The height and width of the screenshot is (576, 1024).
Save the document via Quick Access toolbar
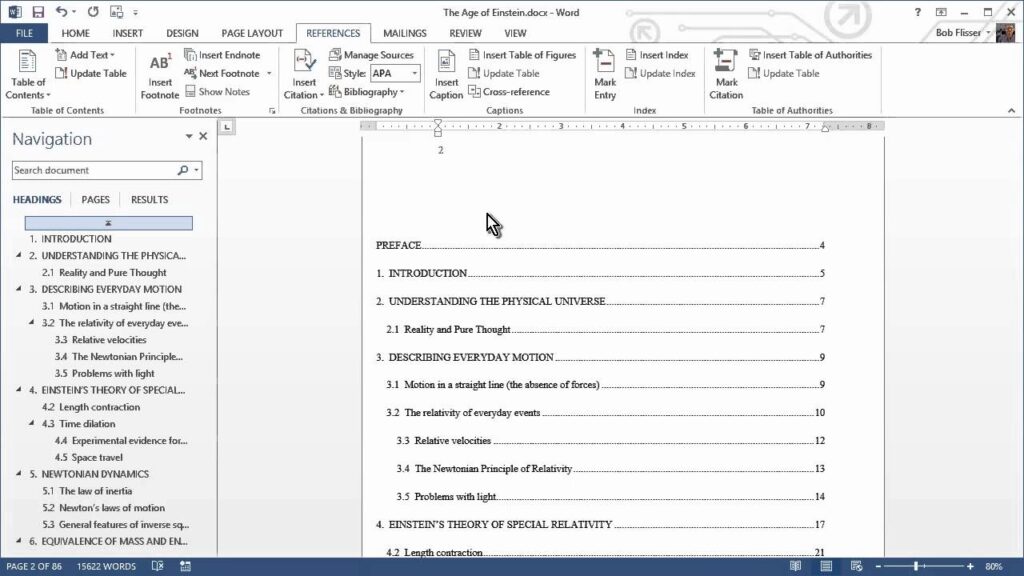[37, 11]
